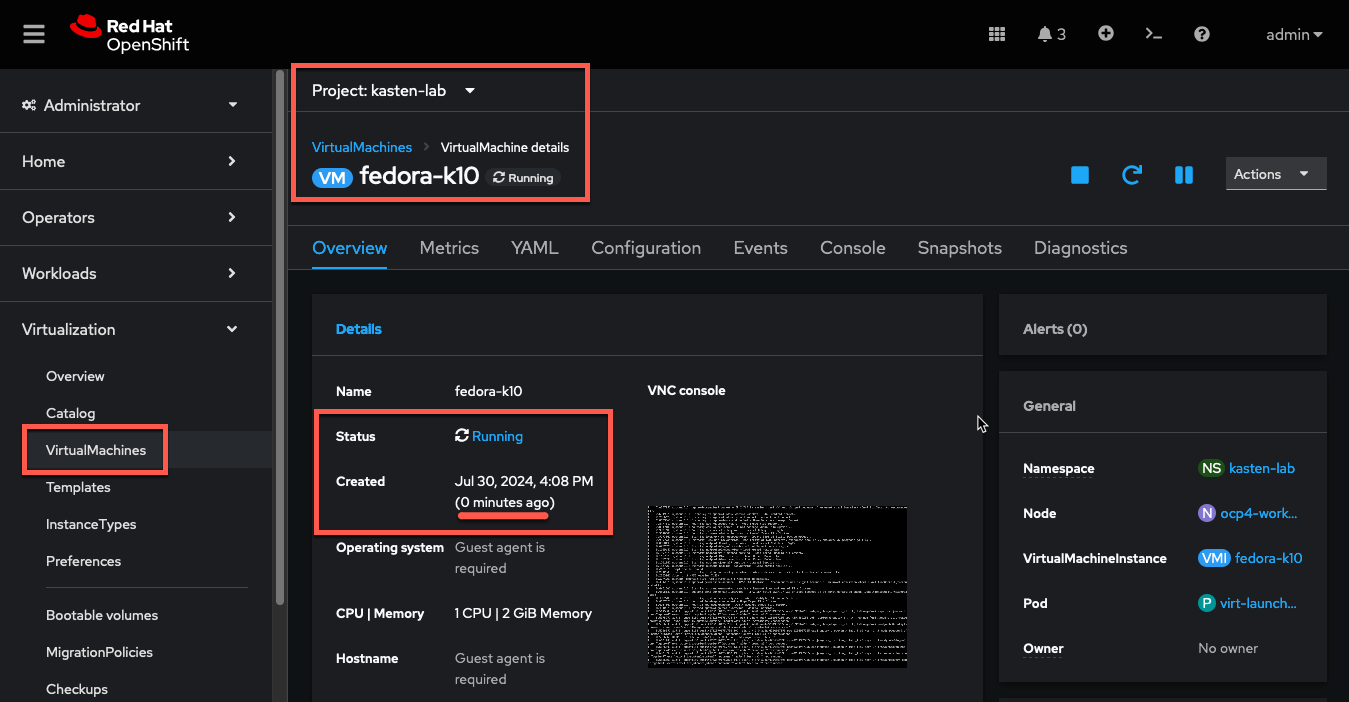Open MigrationPolicies in the sidebar
This screenshot has height=702, width=1349.
coord(99,652)
